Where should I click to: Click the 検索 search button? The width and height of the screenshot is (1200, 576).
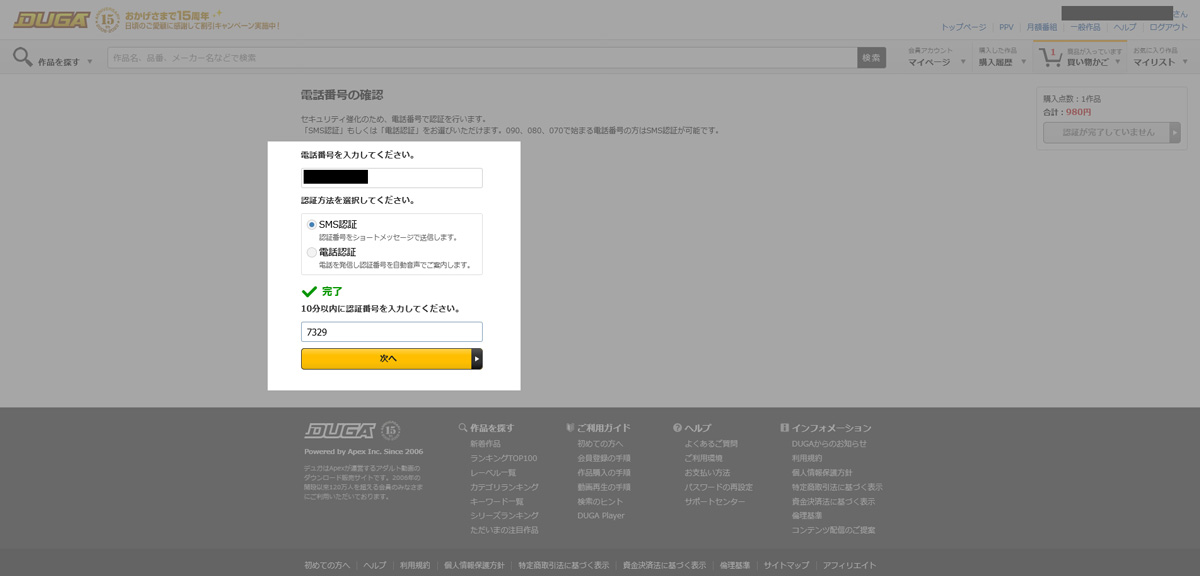pos(871,58)
